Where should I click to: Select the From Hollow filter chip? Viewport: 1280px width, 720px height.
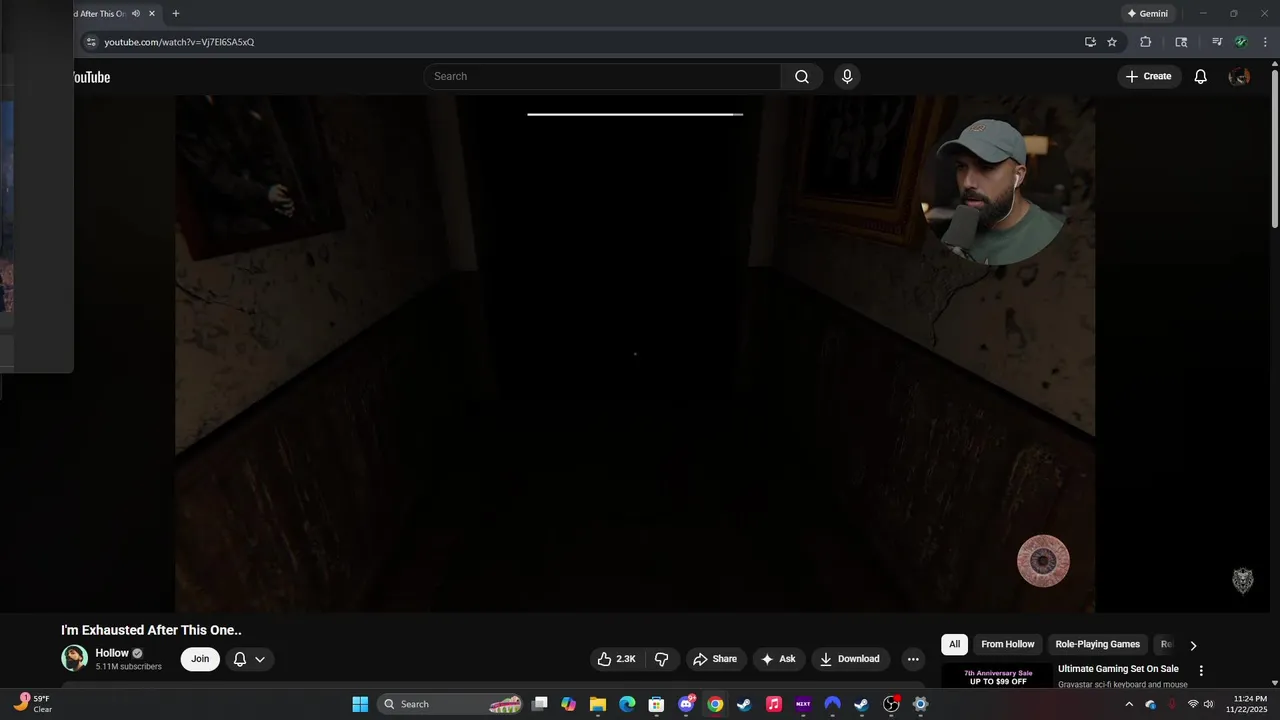tap(1007, 645)
